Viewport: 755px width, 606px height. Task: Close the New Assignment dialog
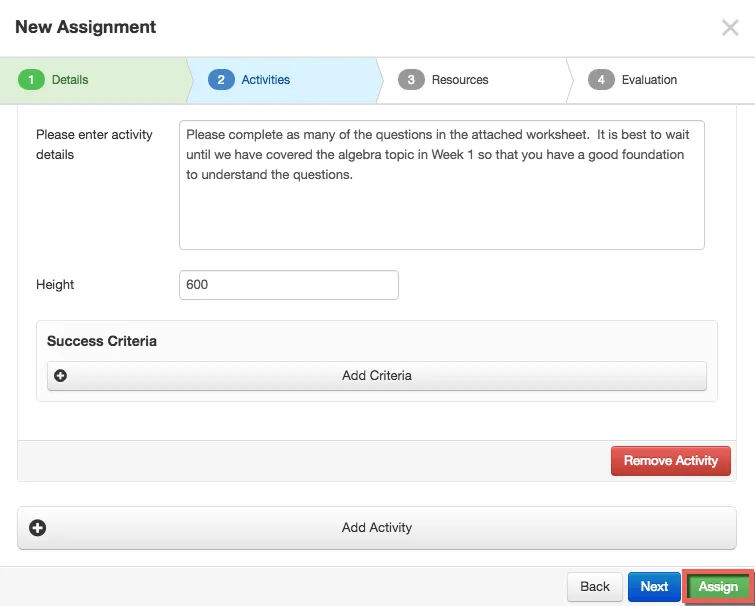click(x=730, y=28)
